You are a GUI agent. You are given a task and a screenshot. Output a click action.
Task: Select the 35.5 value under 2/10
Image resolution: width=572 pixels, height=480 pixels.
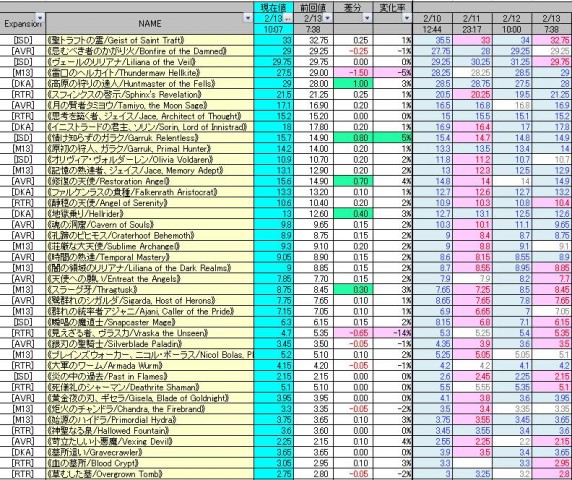coord(433,40)
